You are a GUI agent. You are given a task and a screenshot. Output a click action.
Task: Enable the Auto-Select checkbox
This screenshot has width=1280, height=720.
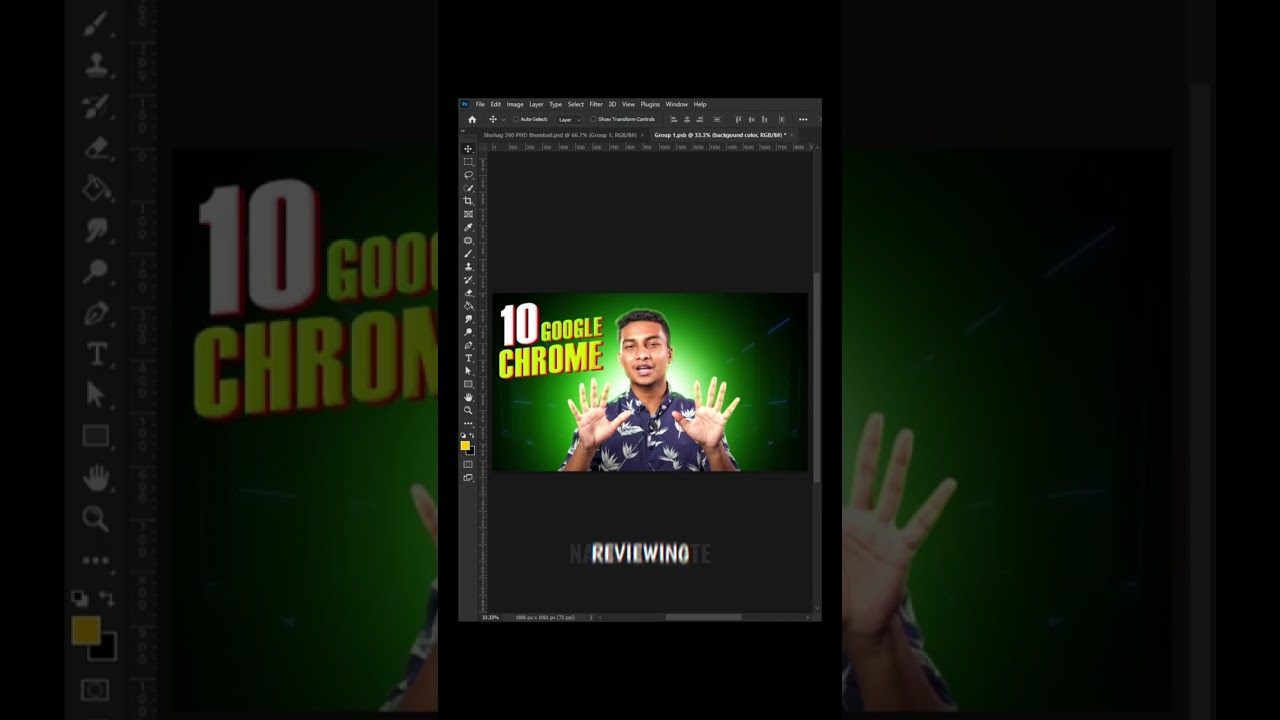coord(516,119)
